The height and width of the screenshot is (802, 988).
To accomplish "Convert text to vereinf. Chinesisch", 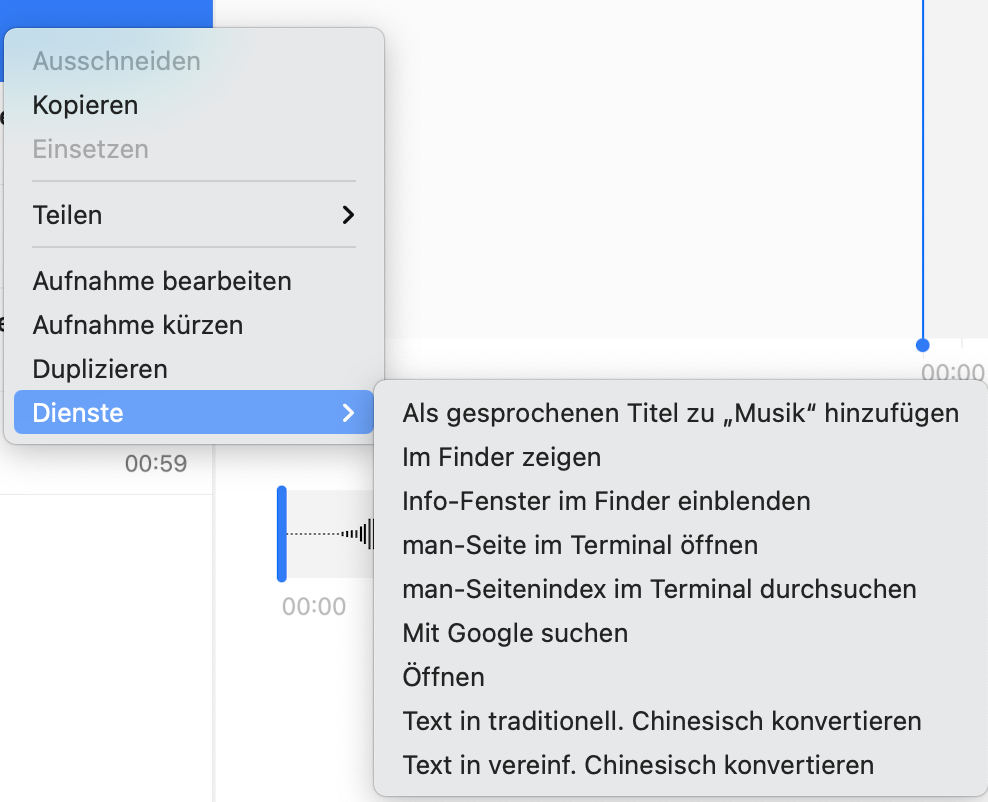I will (x=638, y=765).
